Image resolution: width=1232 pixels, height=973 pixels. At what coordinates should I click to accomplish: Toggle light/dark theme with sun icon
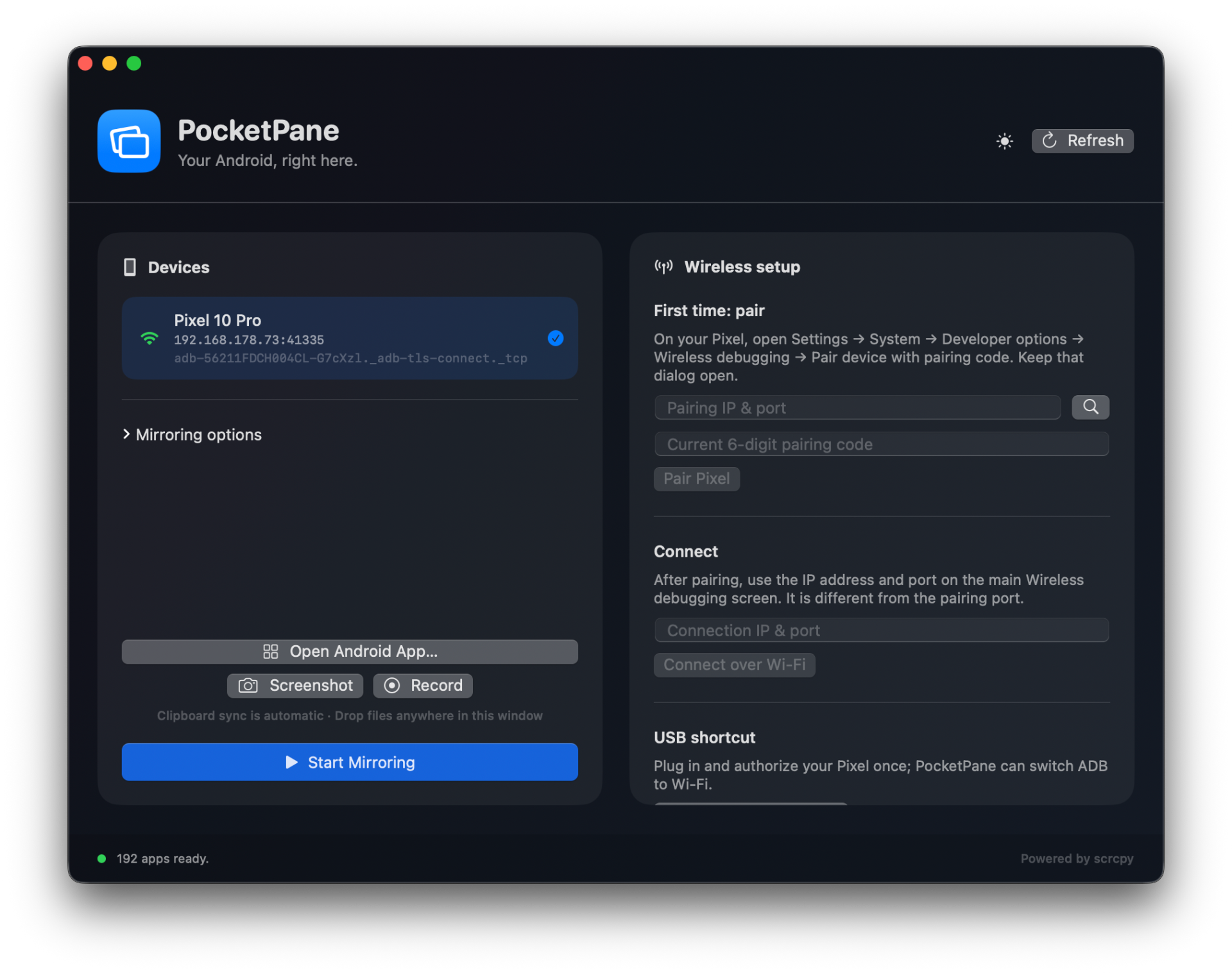pos(1004,141)
